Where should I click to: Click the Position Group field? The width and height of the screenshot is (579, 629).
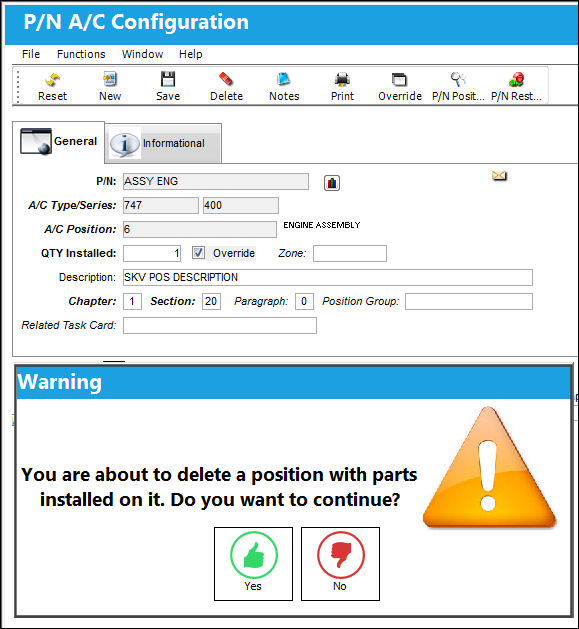[x=469, y=301]
